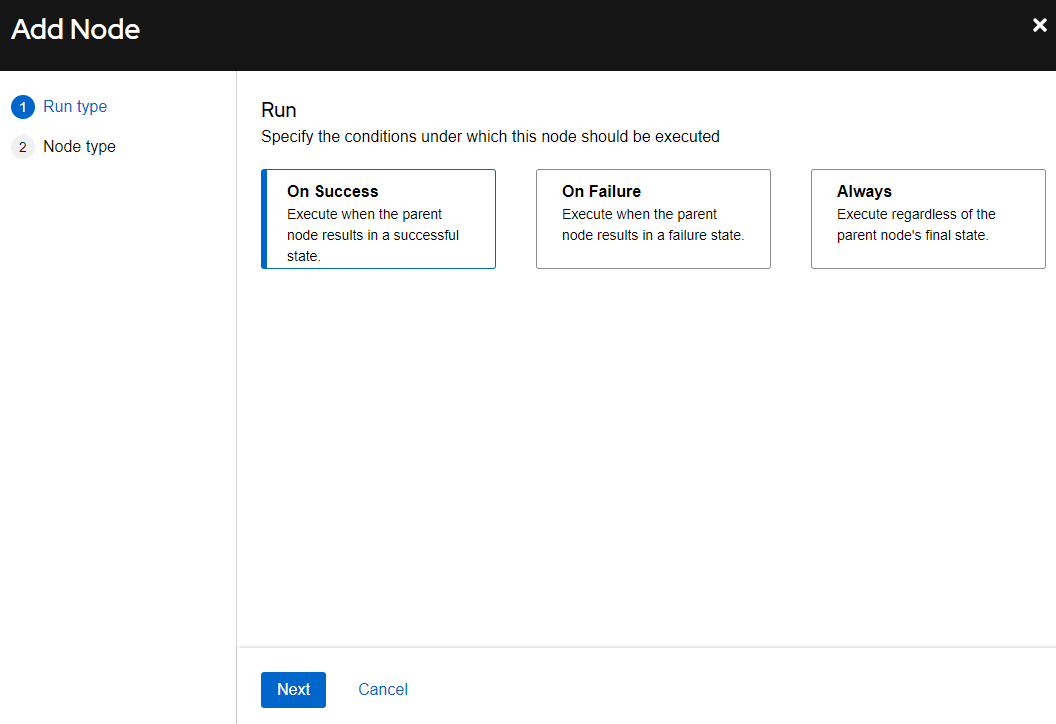Click the bold "On Failure" card title
1056x724 pixels.
[601, 191]
